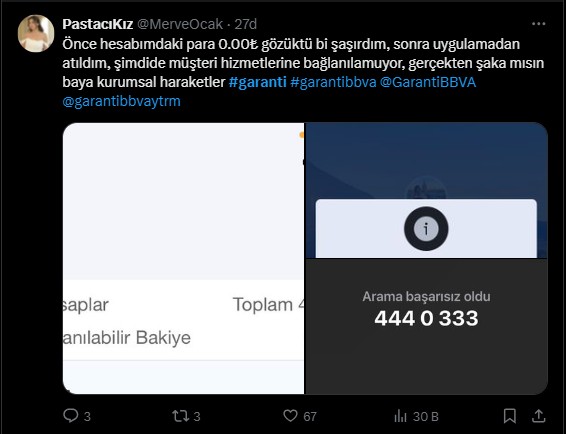
Task: Click the PastacıKız display name
Action: 98,24
